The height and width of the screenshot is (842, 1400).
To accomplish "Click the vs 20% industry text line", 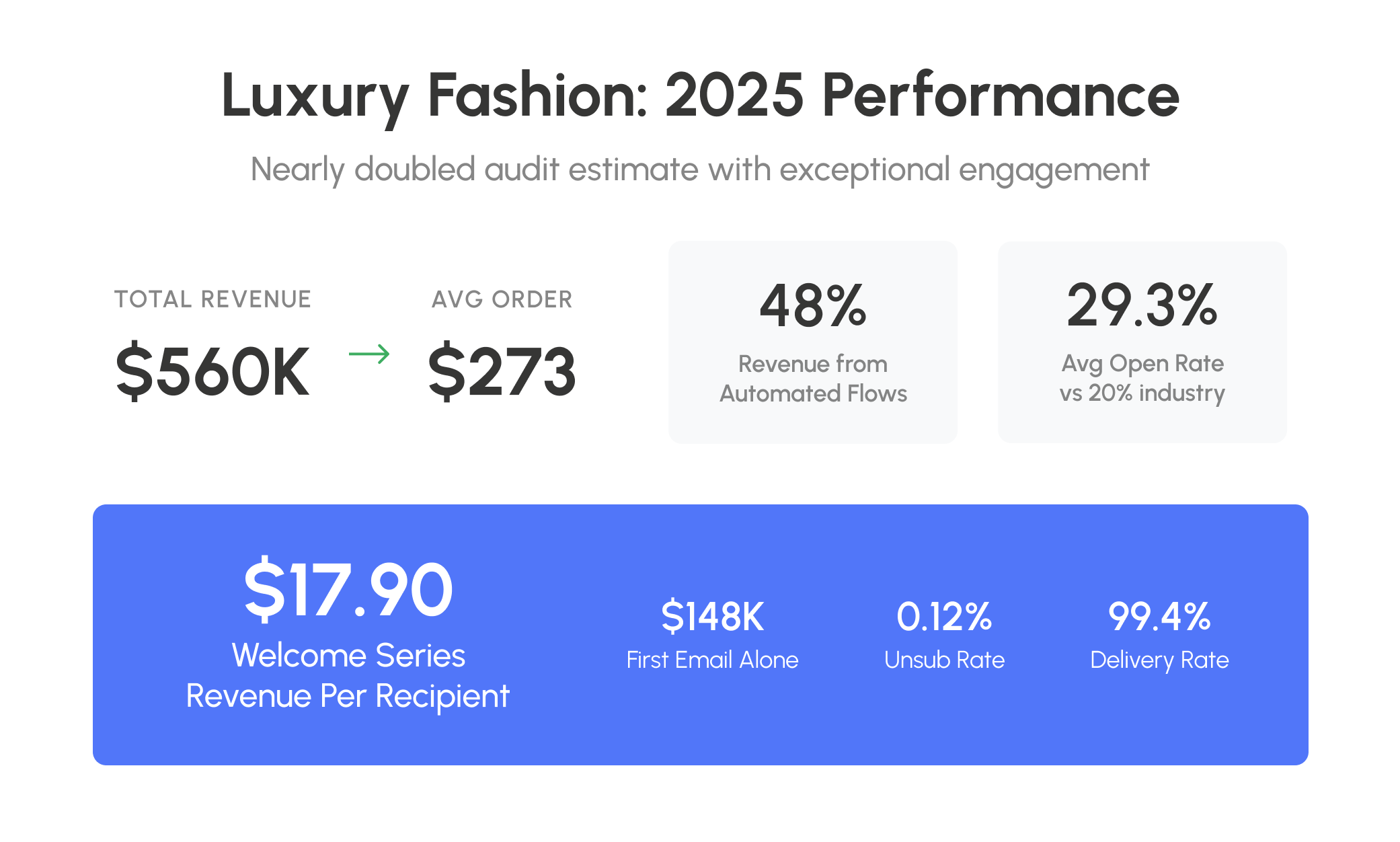I will tap(1142, 393).
